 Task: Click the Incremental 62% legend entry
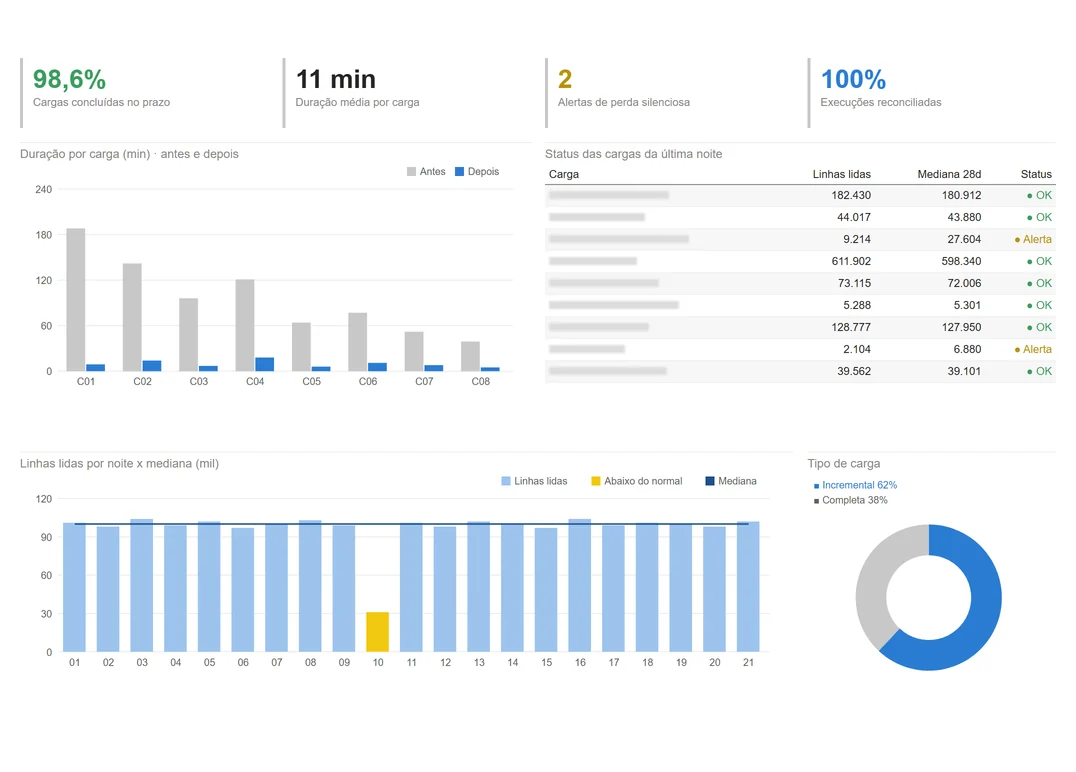click(x=855, y=485)
